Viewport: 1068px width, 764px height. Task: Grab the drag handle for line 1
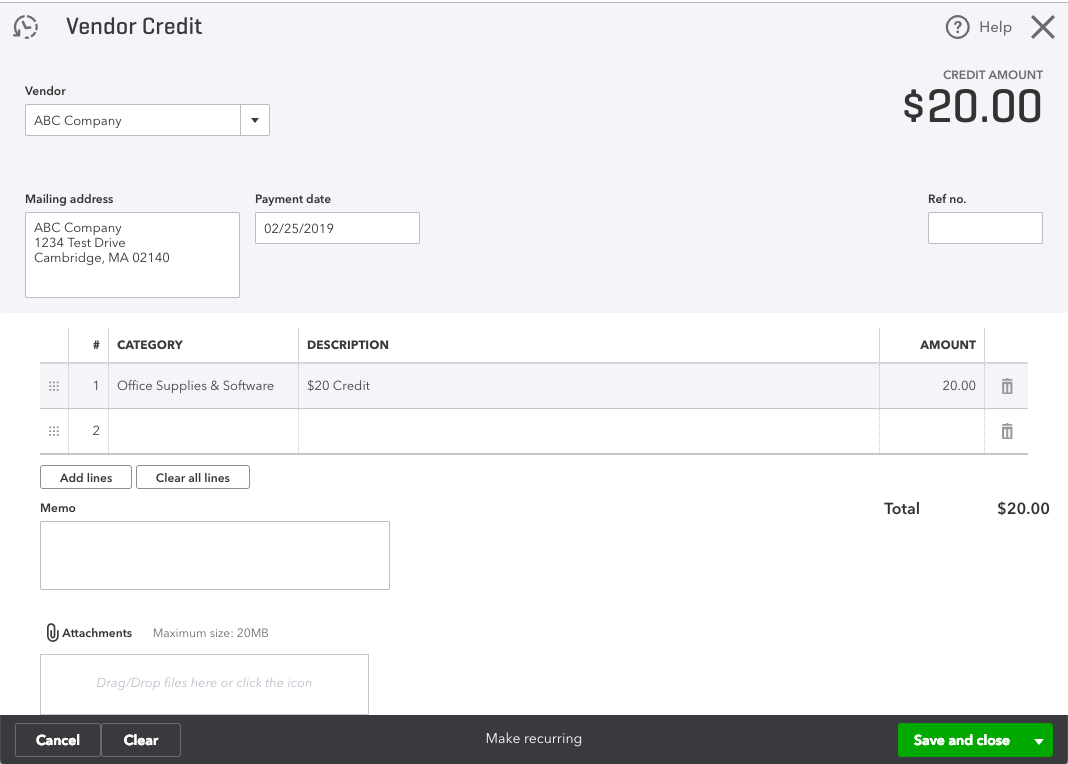coord(54,386)
